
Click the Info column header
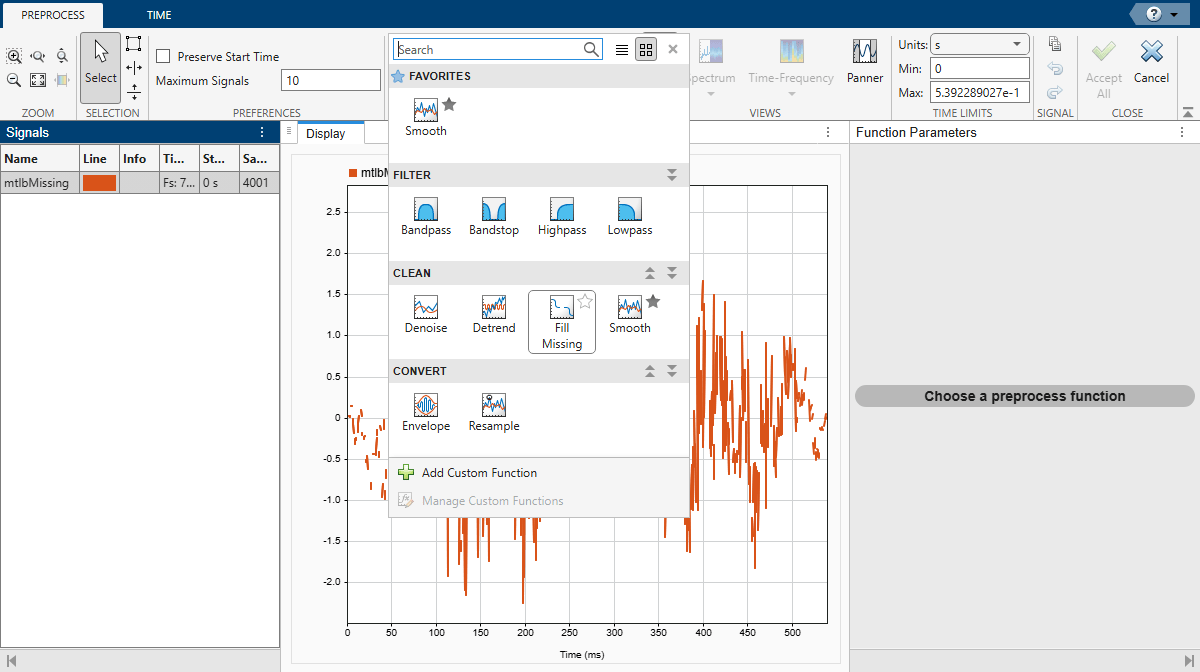click(x=139, y=158)
